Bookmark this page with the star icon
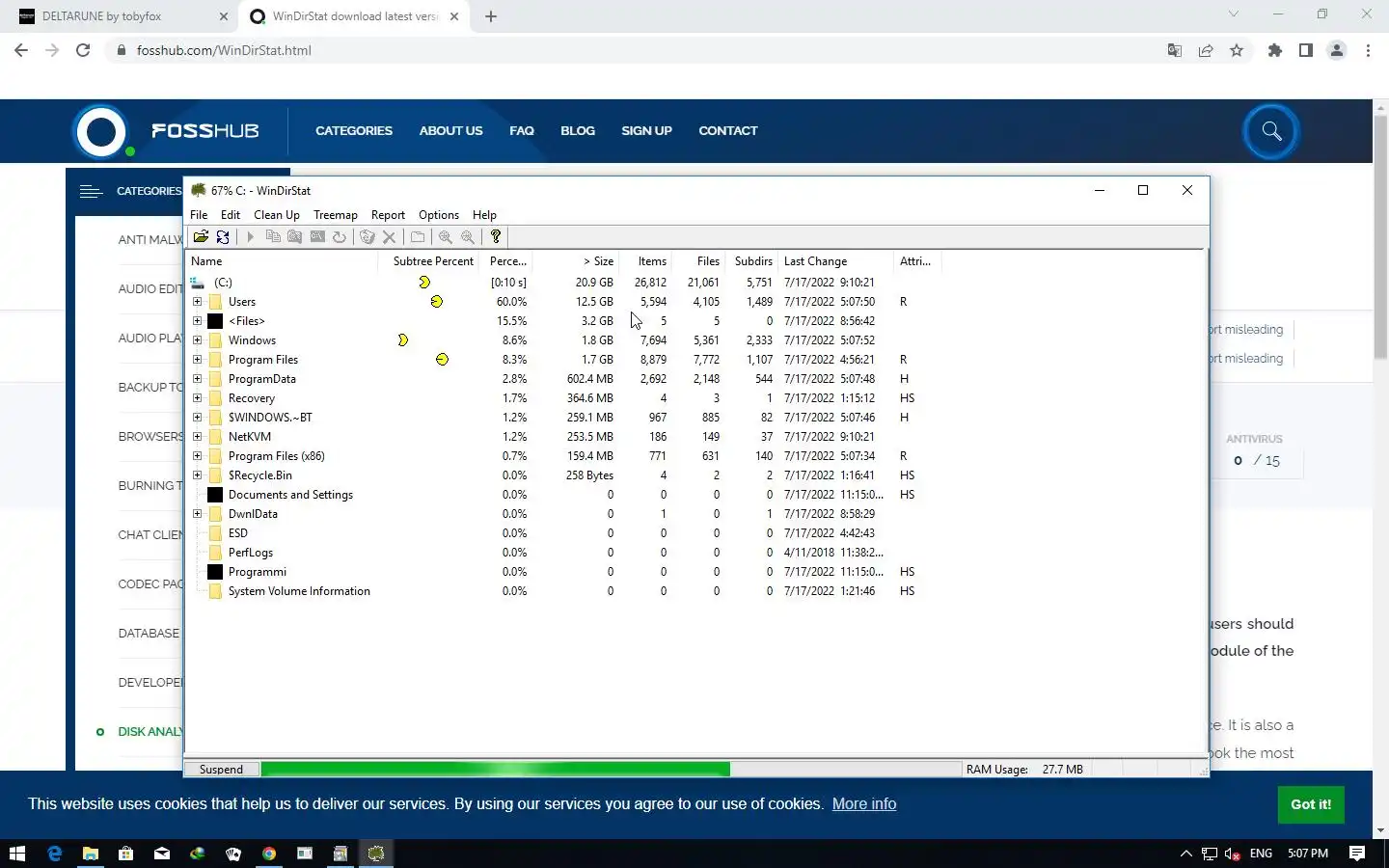1389x868 pixels. pos(1237,50)
